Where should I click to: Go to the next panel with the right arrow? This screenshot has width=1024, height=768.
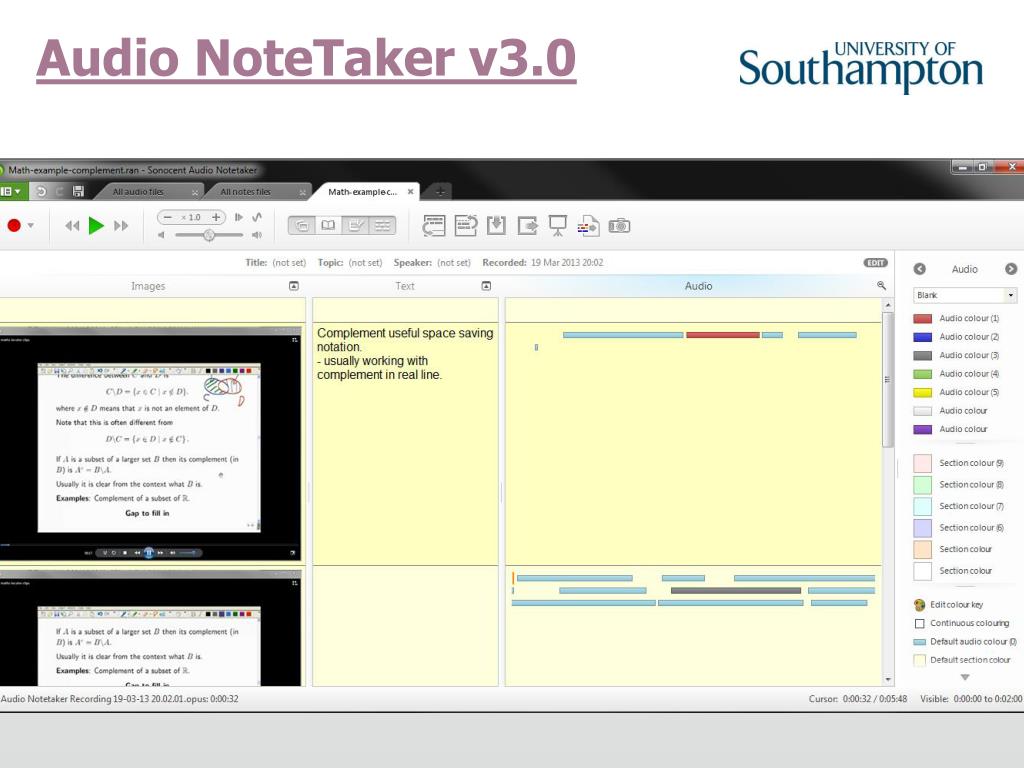1011,269
